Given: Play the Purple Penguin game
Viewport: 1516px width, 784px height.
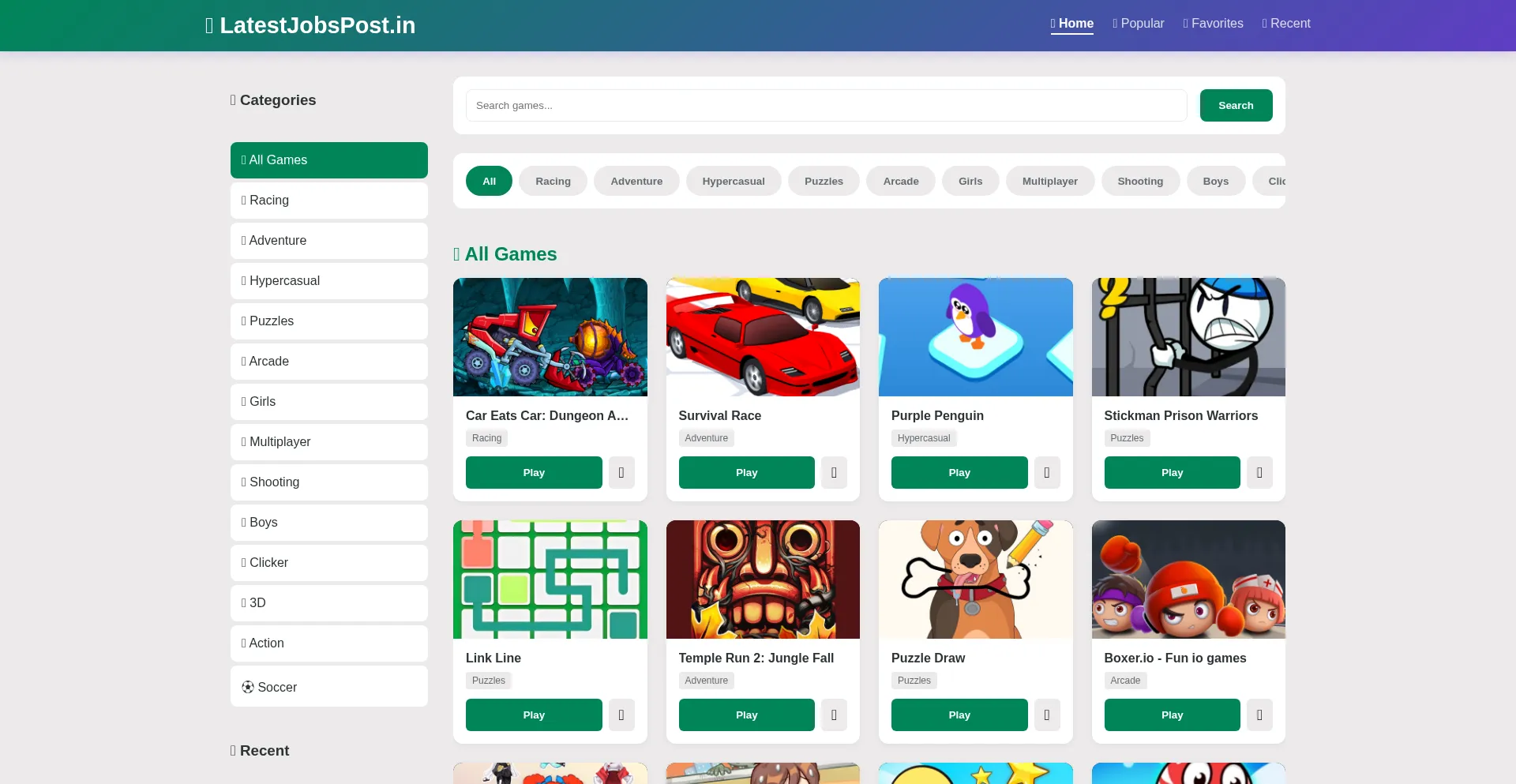Looking at the screenshot, I should click(959, 472).
